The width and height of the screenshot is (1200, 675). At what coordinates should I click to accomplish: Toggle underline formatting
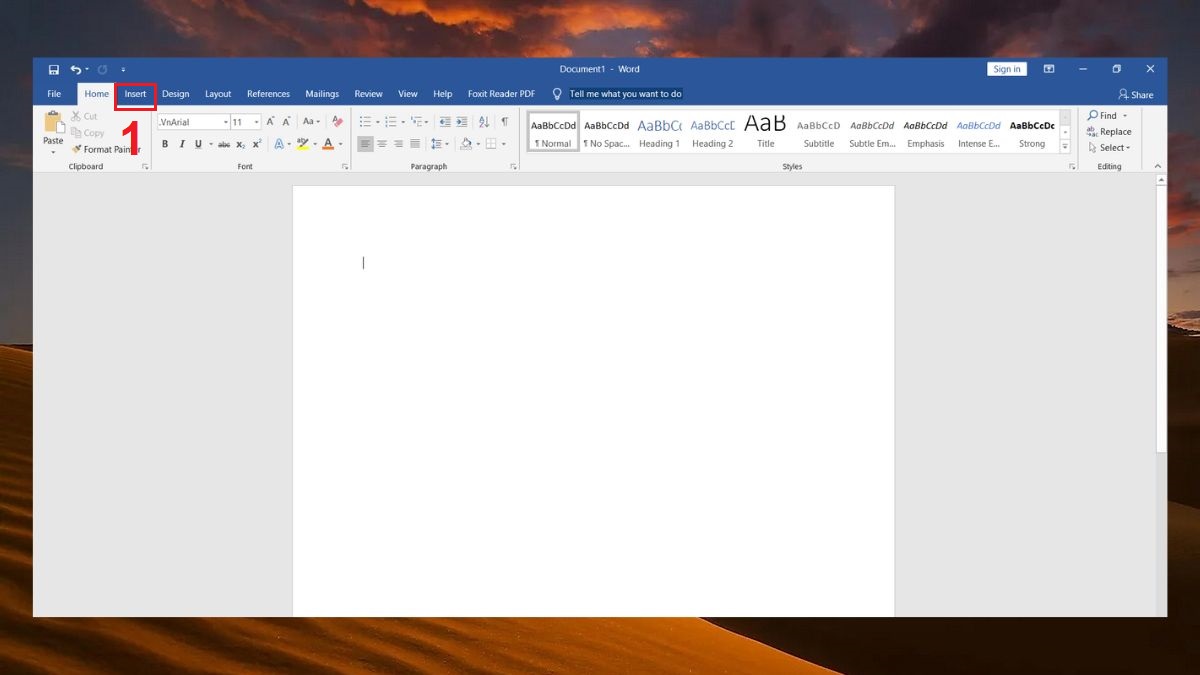point(198,144)
